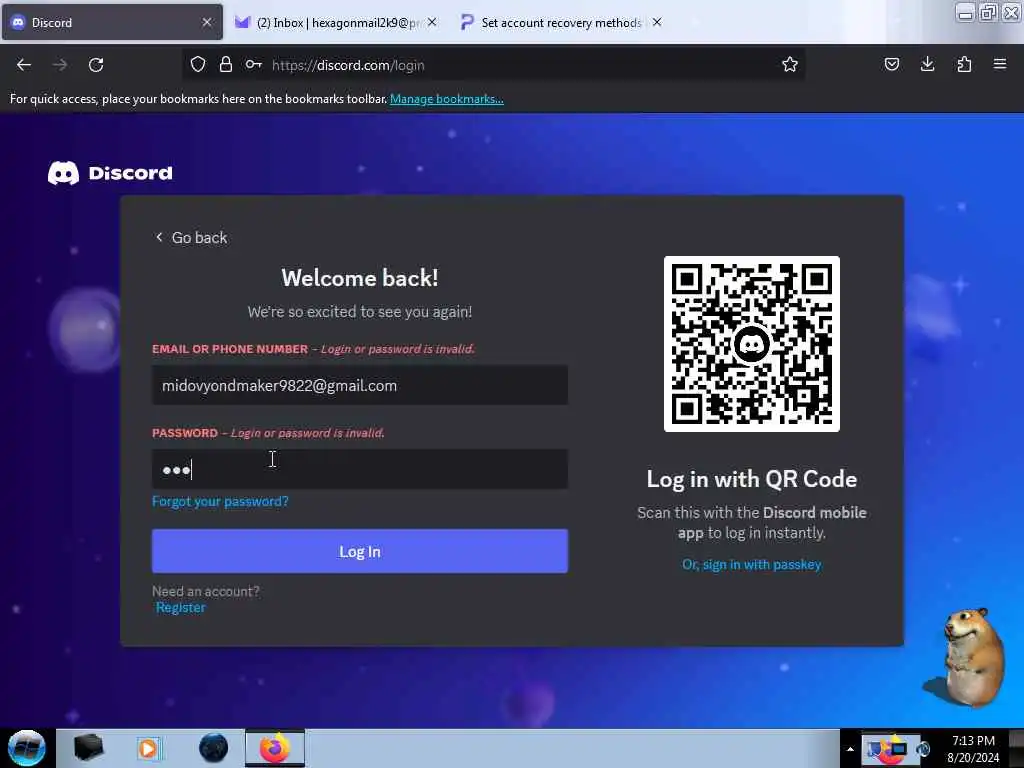Click the Log in with QR Code heading
Viewport: 1024px width, 768px height.
pos(752,479)
